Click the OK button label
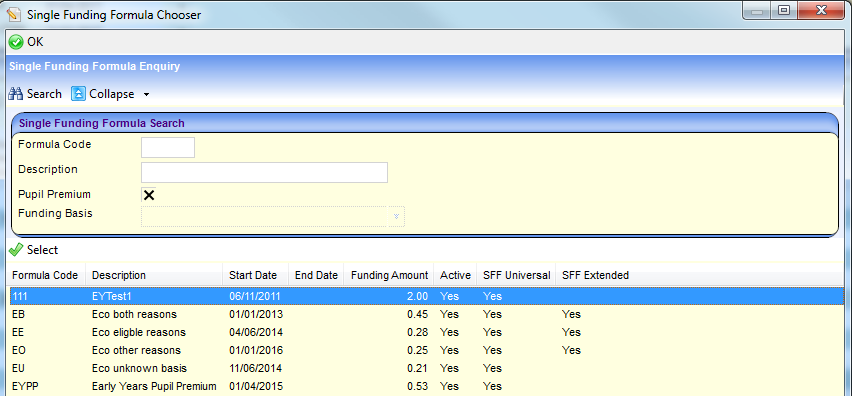852x396 pixels. pyautogui.click(x=35, y=42)
